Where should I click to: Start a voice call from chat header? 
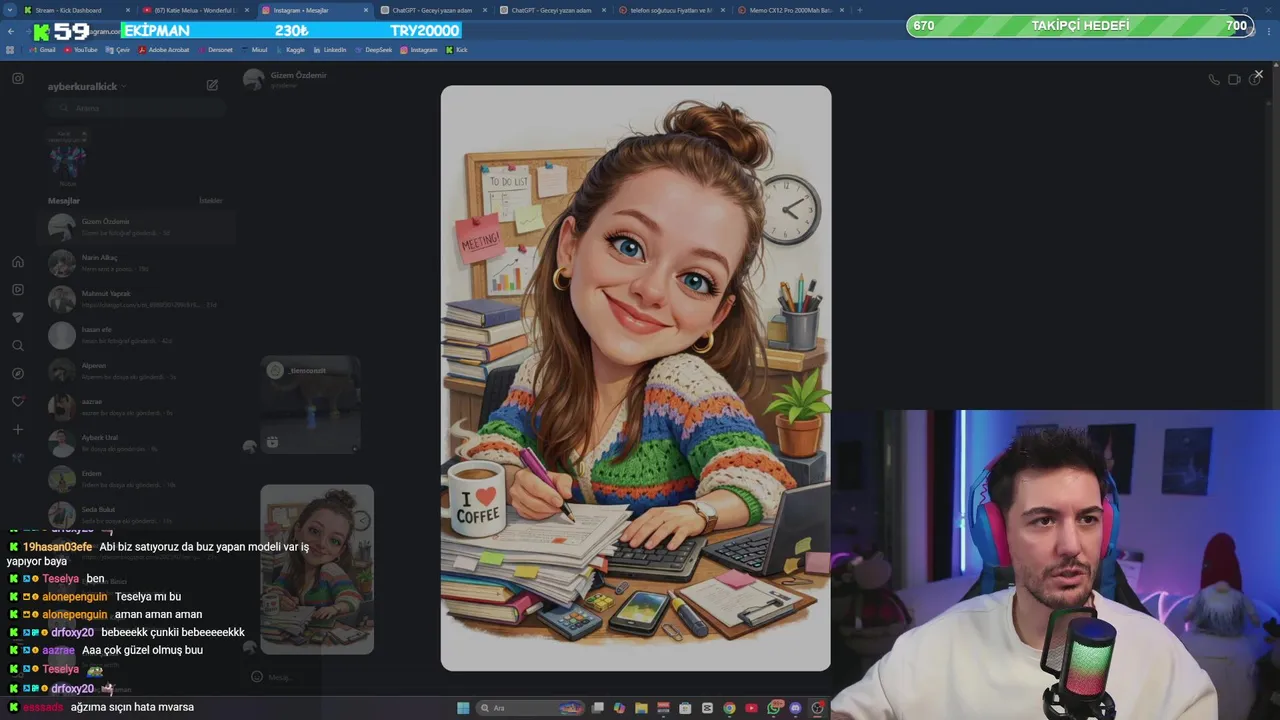[1214, 80]
